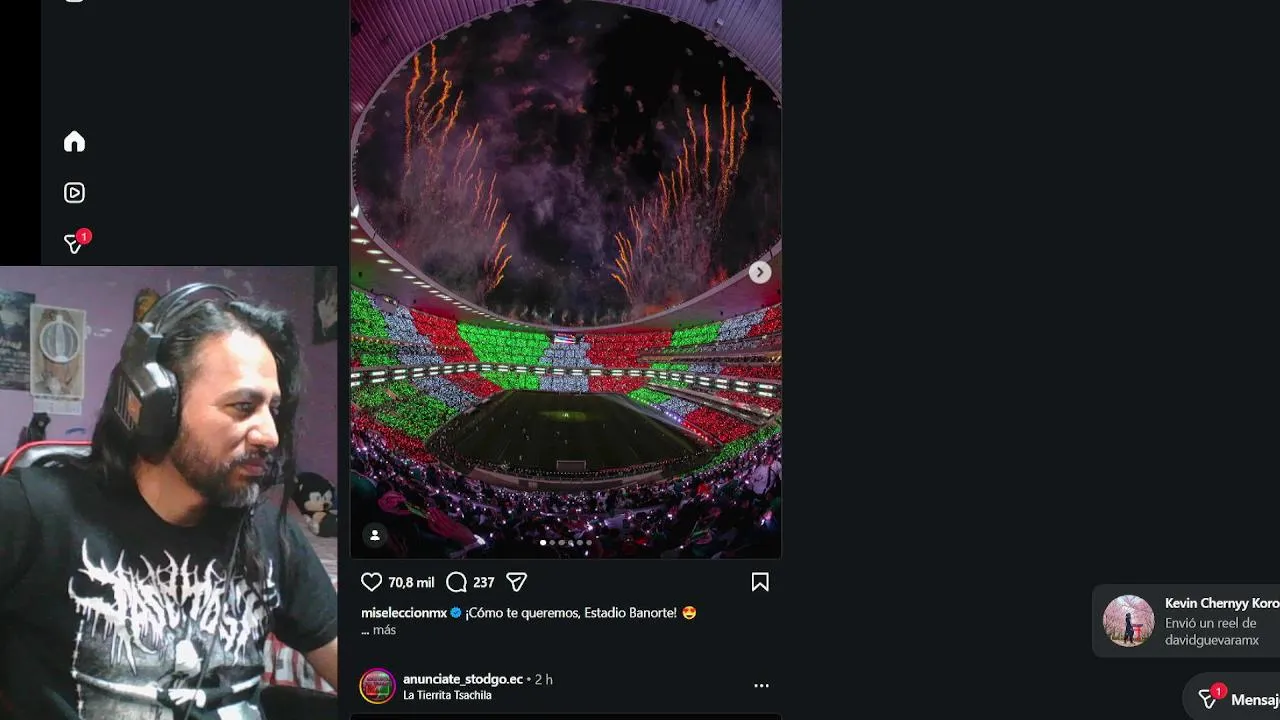This screenshot has height=720, width=1280.
Task: Save the post with the bookmark icon
Action: click(760, 582)
